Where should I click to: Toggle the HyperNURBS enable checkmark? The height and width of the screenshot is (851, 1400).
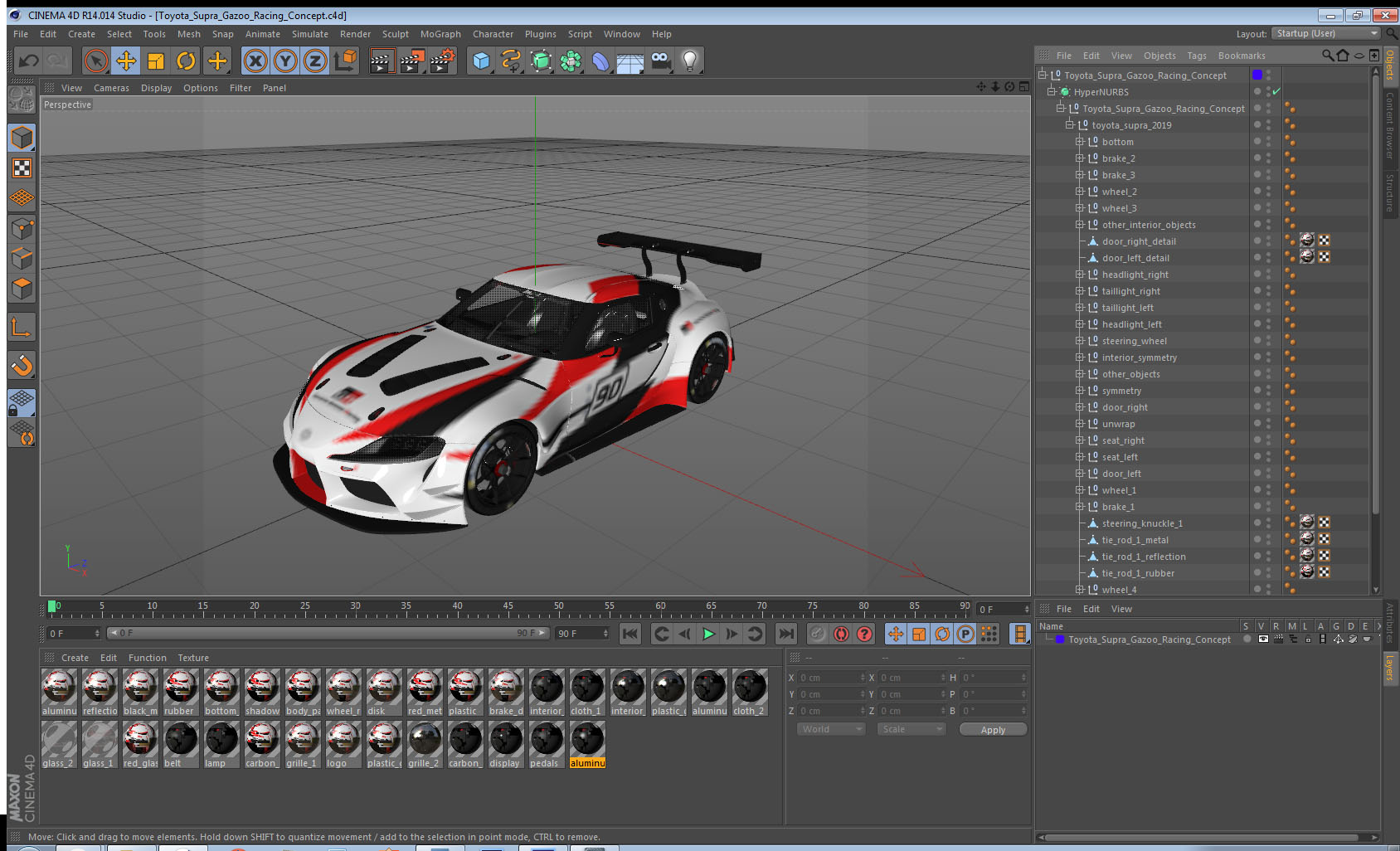pyautogui.click(x=1276, y=92)
